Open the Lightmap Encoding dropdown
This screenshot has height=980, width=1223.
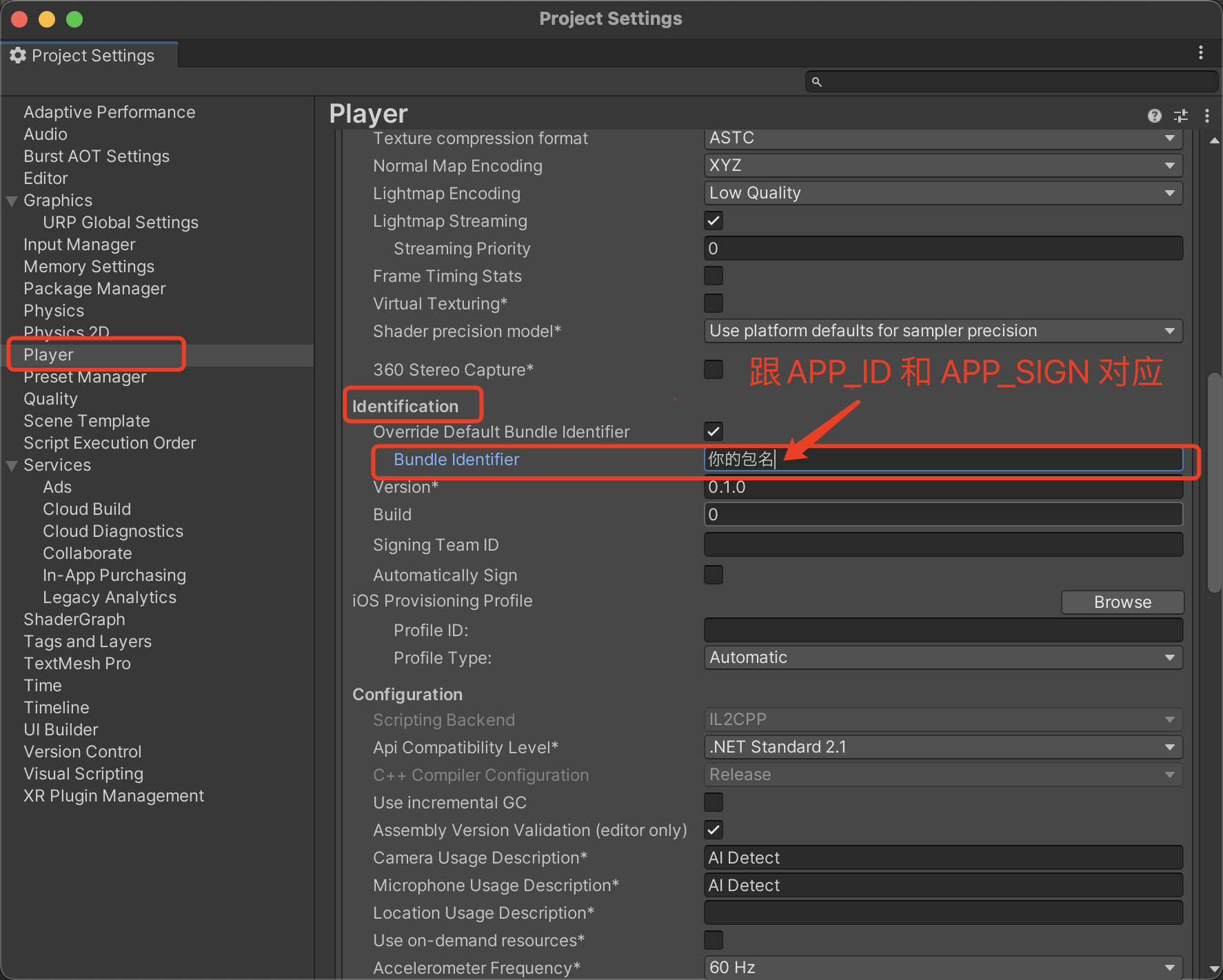(942, 193)
